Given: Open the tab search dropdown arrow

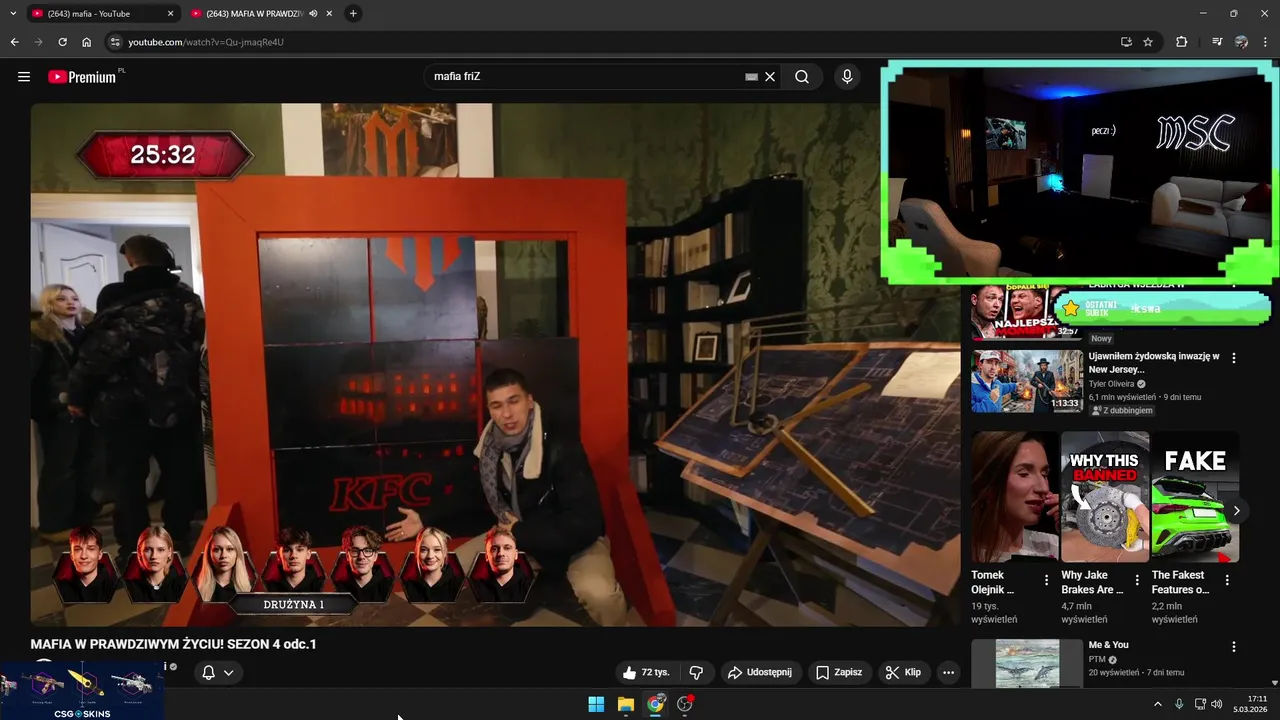Looking at the screenshot, I should coord(13,14).
